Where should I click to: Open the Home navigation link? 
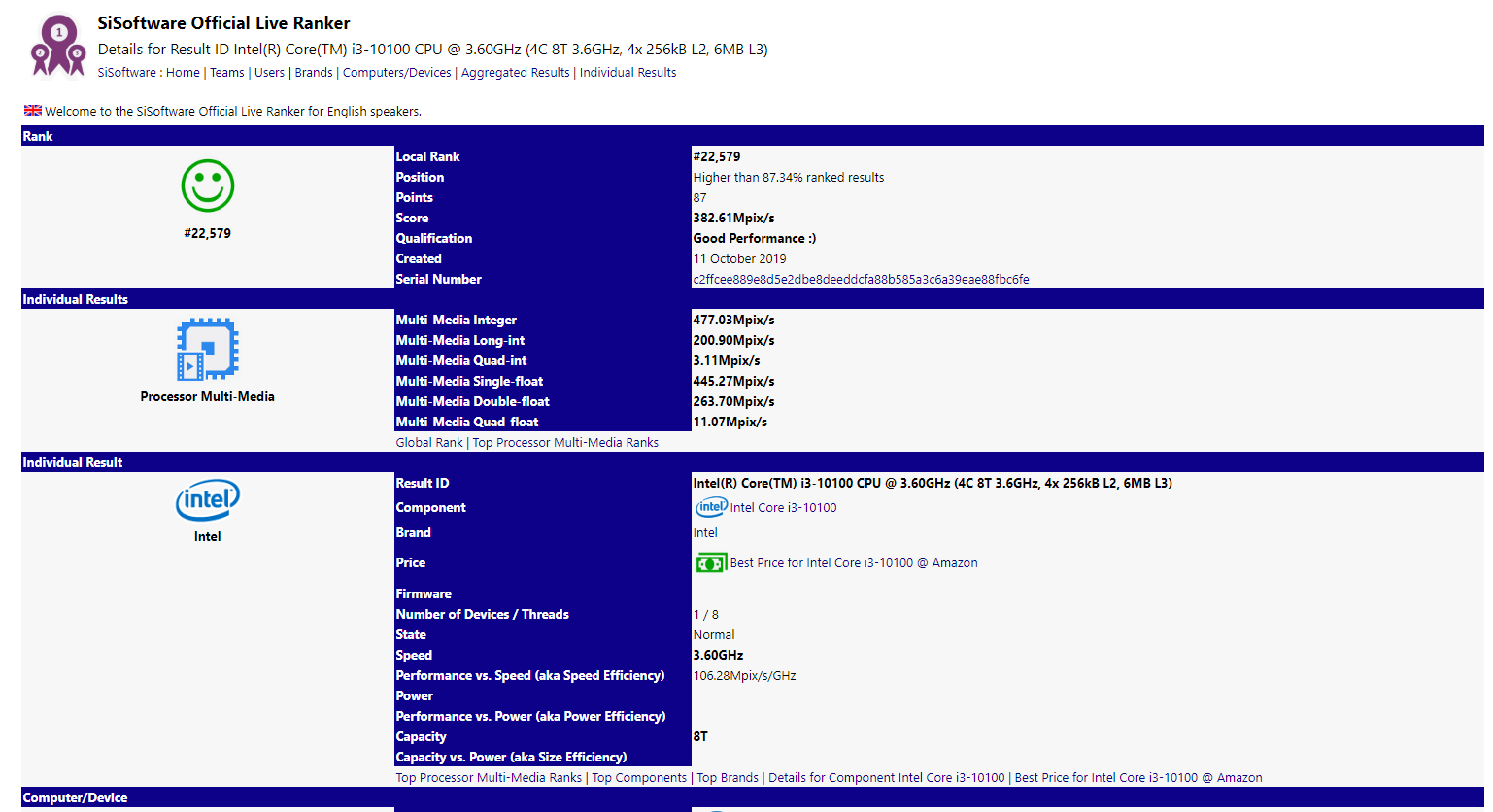pos(183,73)
